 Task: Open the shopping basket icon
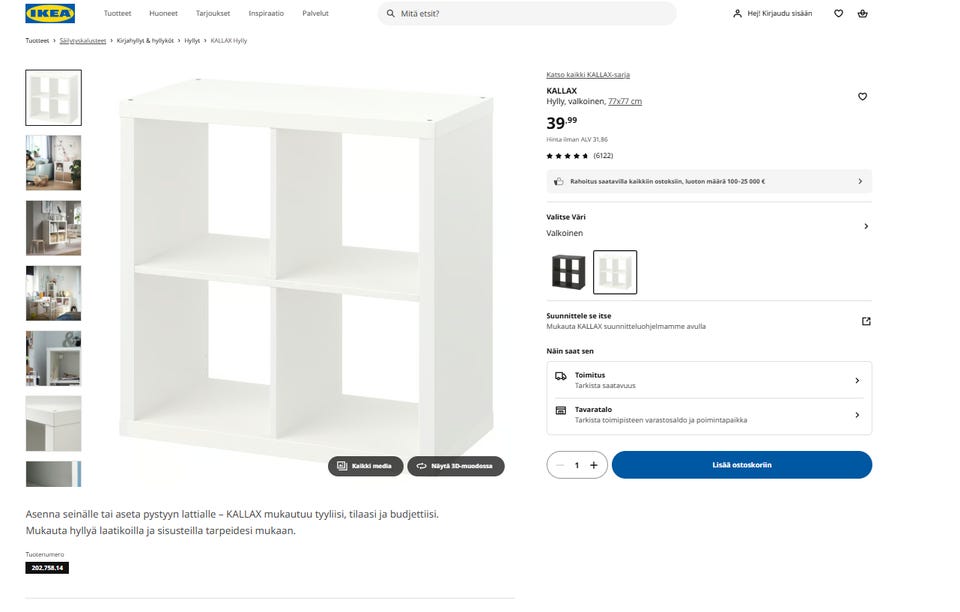(x=862, y=13)
